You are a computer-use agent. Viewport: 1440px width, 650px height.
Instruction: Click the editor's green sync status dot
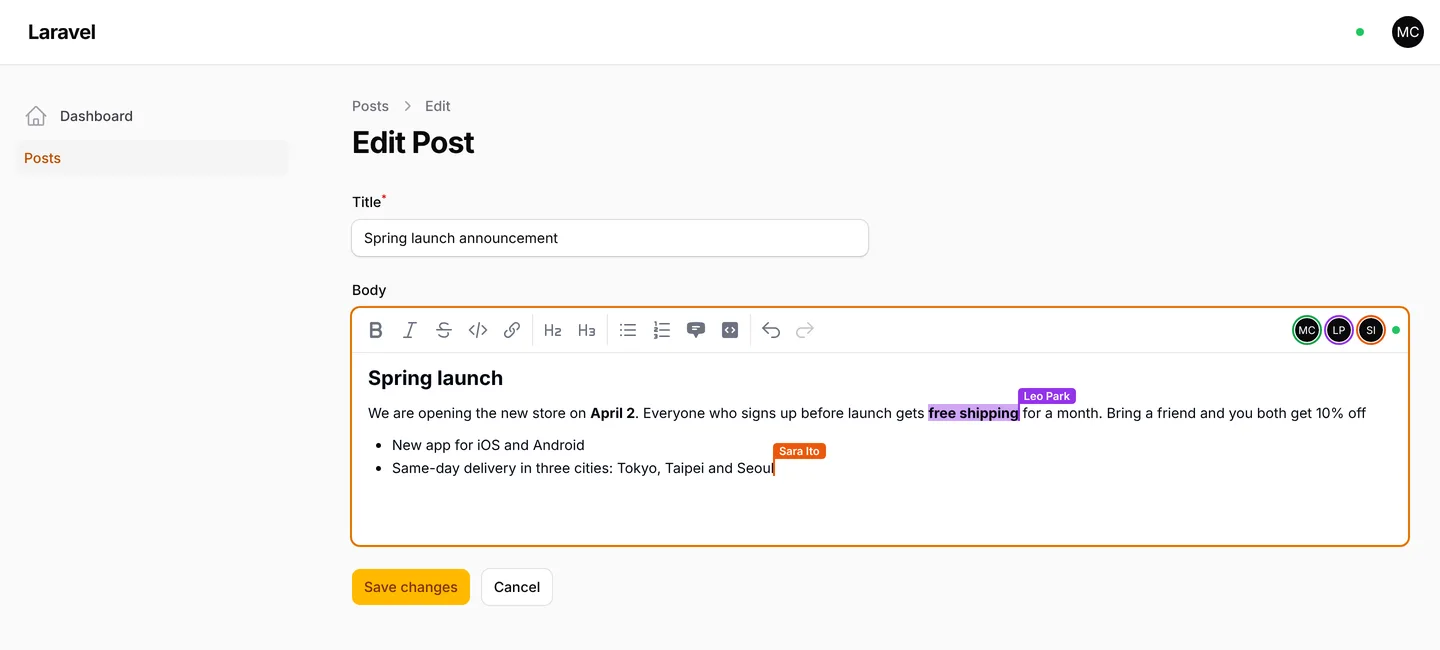point(1396,330)
